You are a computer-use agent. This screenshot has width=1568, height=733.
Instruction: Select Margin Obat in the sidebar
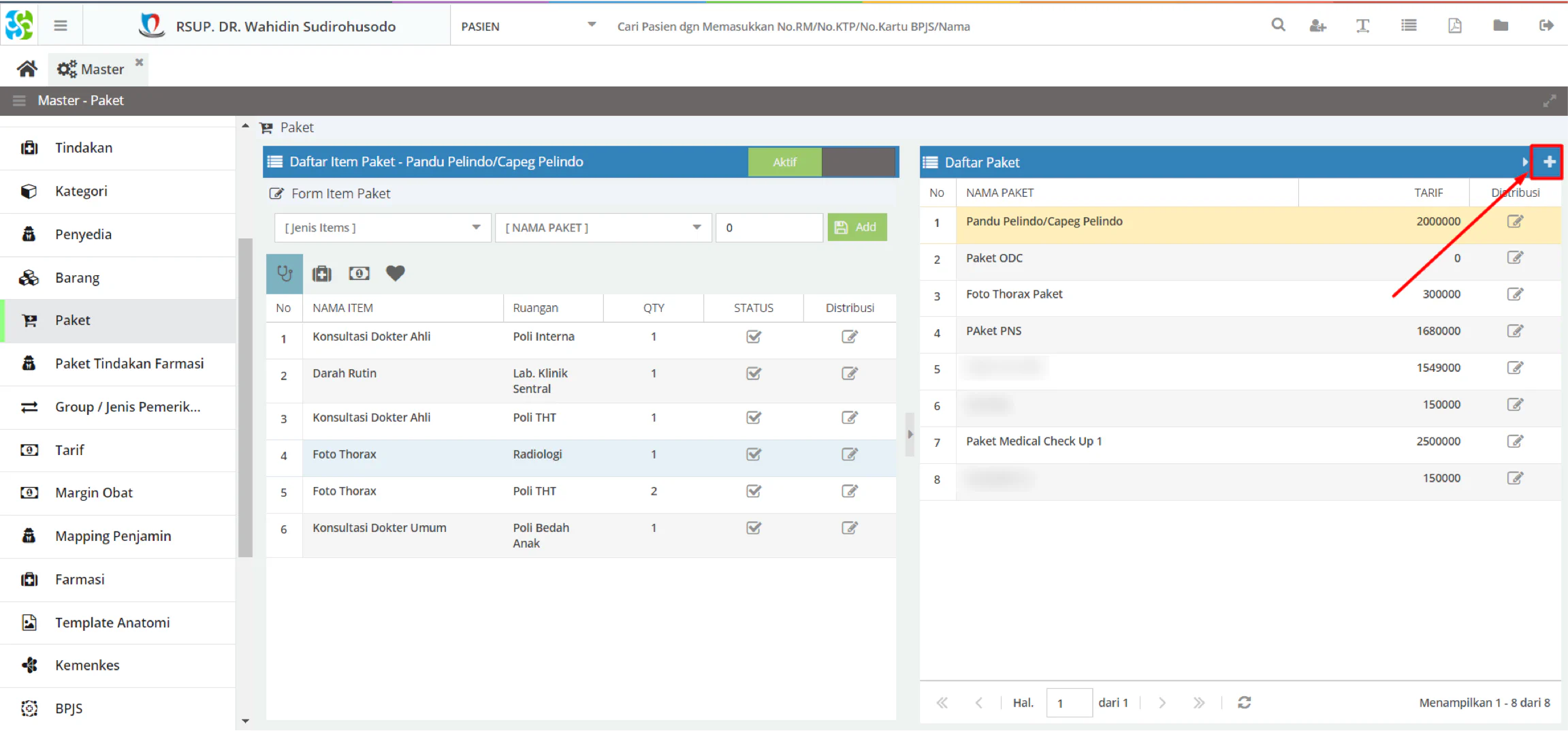118,493
